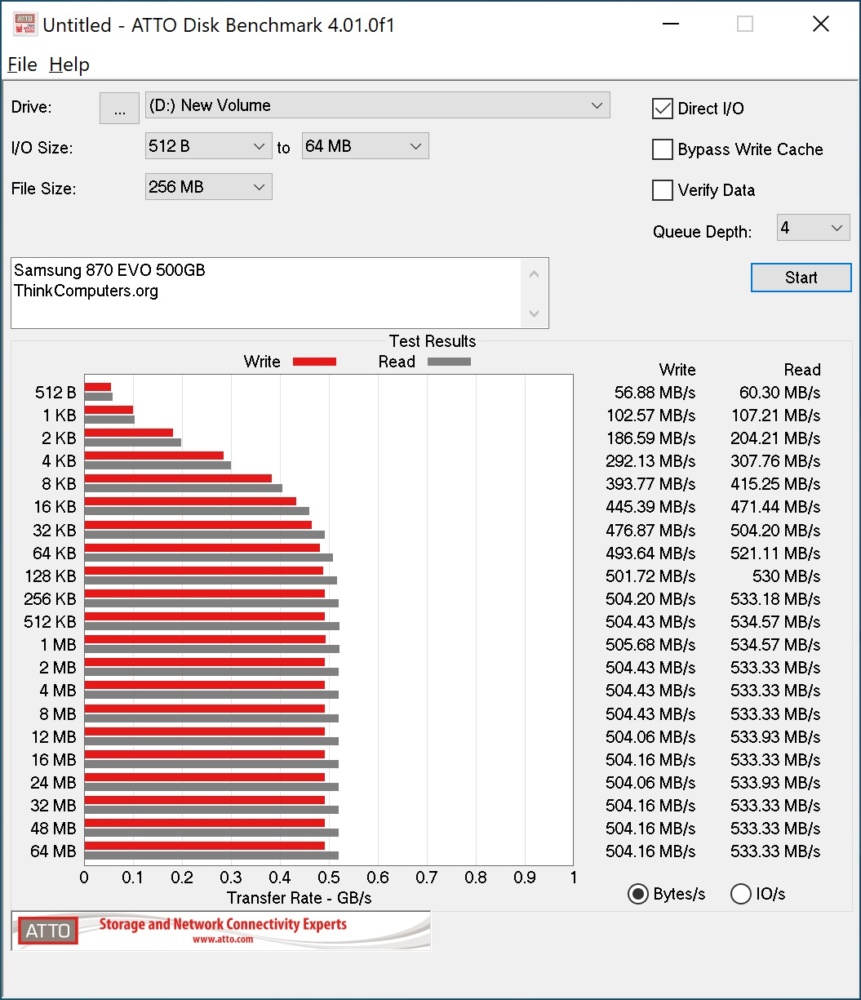The height and width of the screenshot is (1000, 861).
Task: Click the 4 KB write value 292.13 MB/s
Action: (651, 461)
